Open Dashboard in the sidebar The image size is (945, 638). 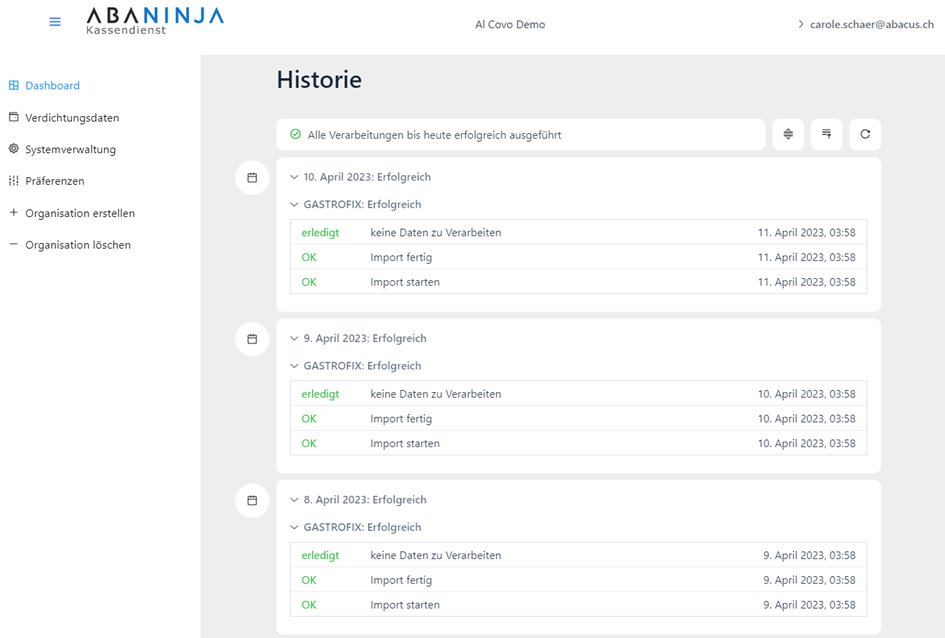point(52,86)
